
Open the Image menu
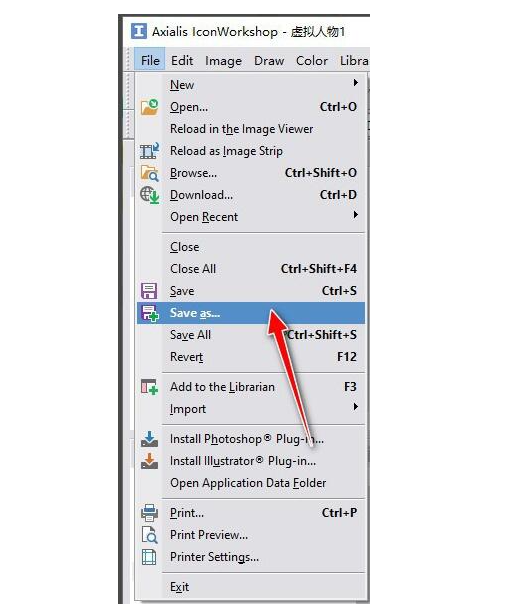pos(223,61)
